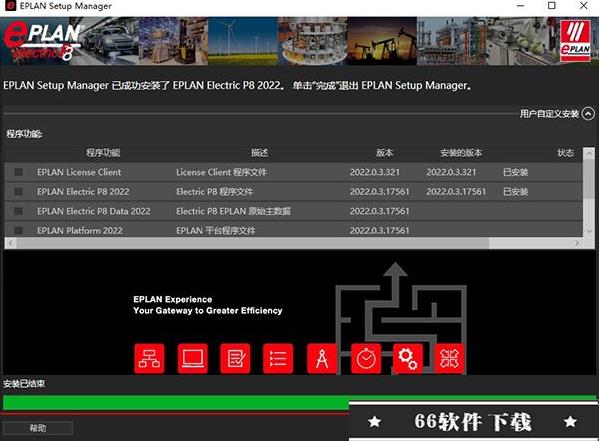
Task: Select the 'EPLAN Electric P8 2022' row text
Action: click(x=83, y=192)
